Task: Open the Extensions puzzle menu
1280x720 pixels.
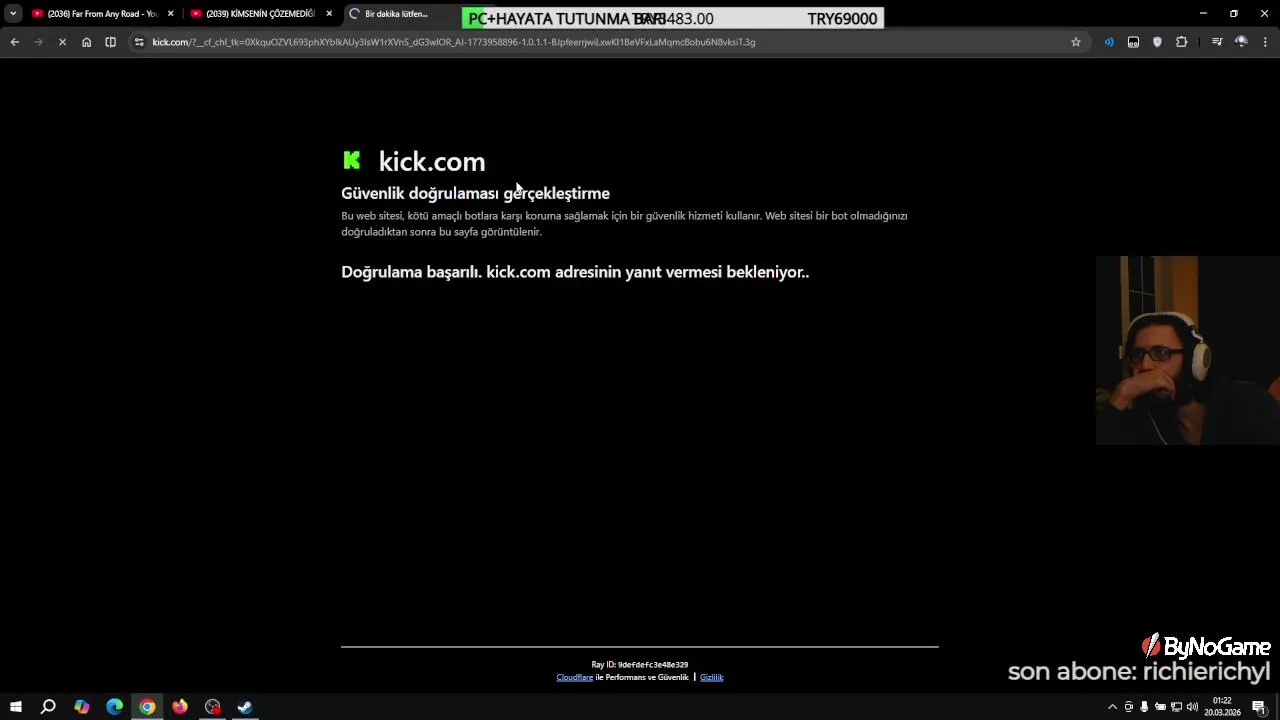Action: 1182,42
